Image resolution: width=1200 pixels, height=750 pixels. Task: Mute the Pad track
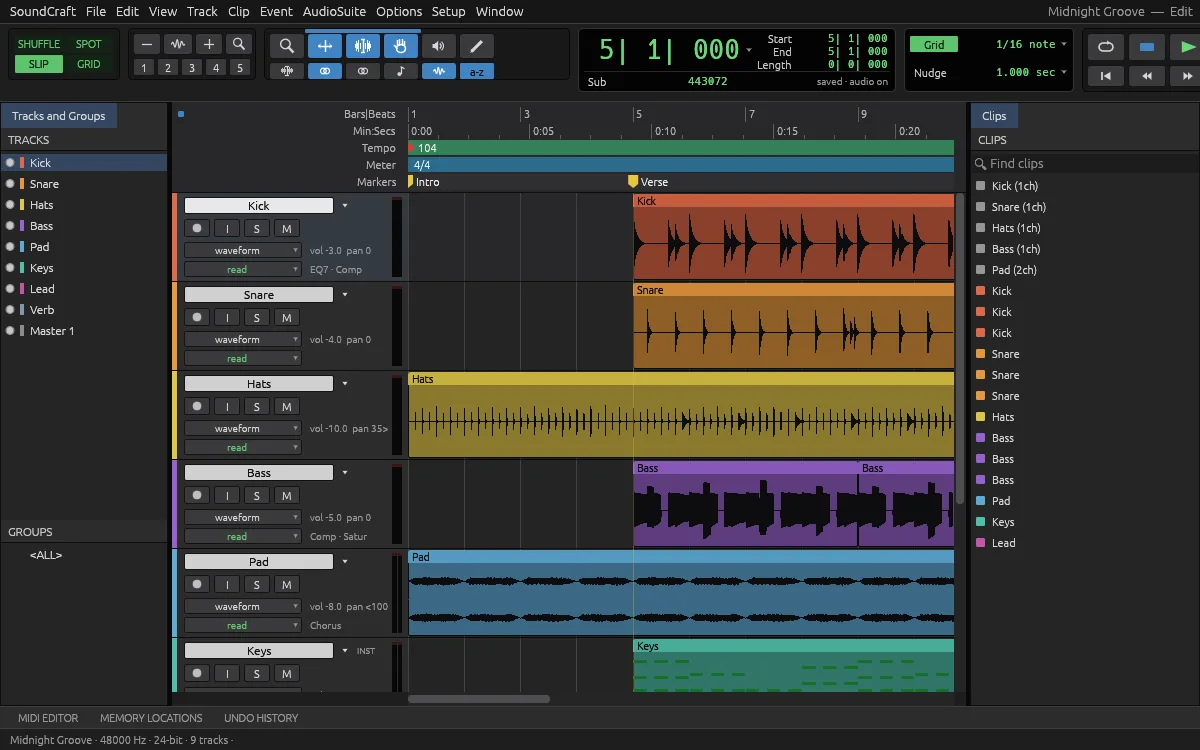click(x=287, y=585)
